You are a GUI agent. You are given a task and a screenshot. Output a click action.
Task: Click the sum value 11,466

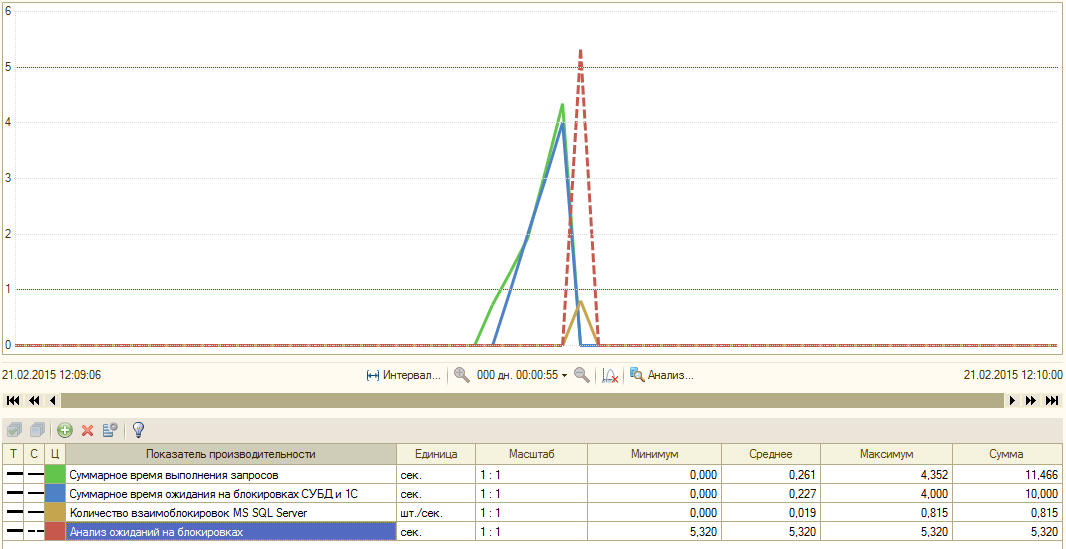click(1041, 475)
